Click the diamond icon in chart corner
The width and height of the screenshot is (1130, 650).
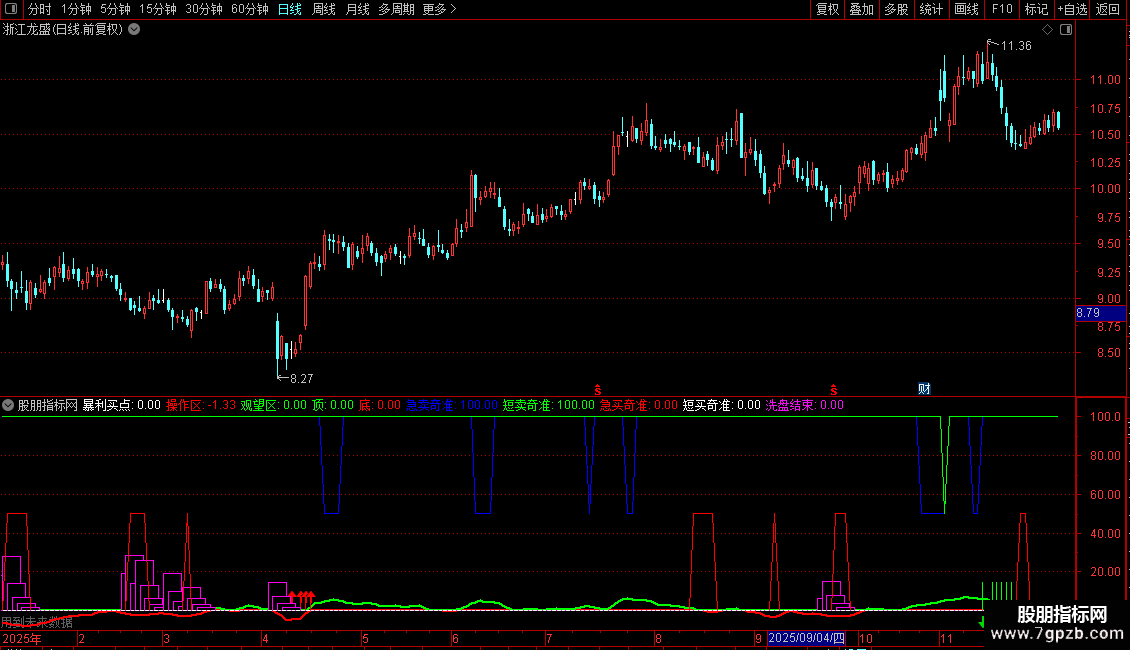coord(1048,30)
